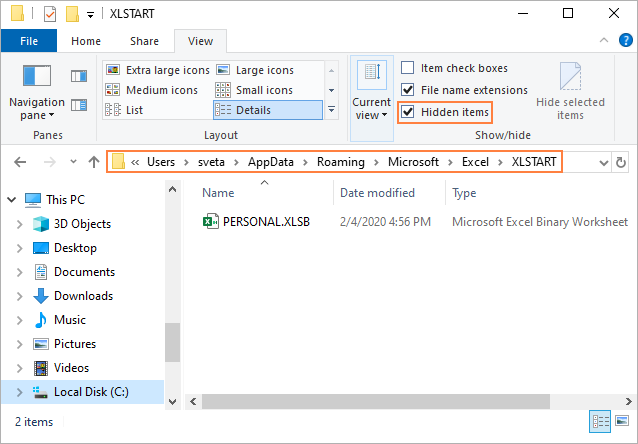Open the File menu tab
This screenshot has height=444, width=638.
point(30,41)
